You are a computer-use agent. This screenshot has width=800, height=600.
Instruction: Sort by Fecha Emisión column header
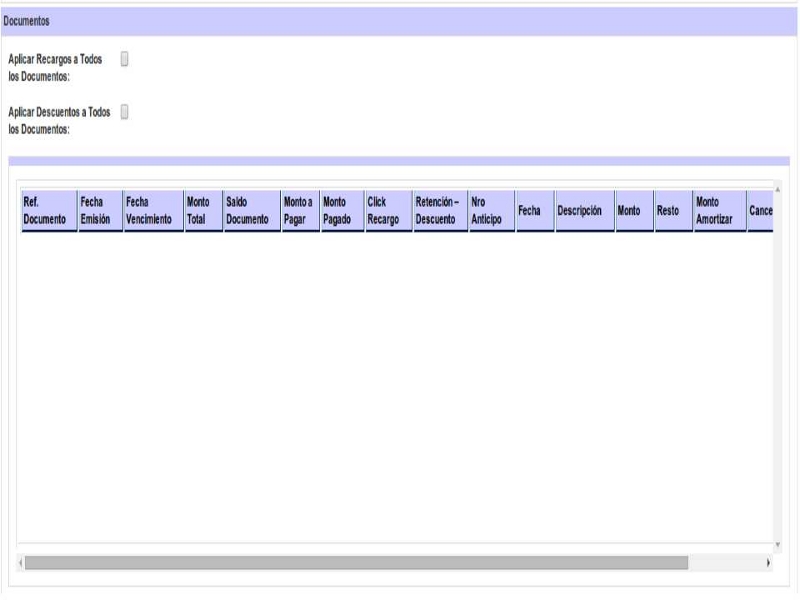[x=98, y=211]
